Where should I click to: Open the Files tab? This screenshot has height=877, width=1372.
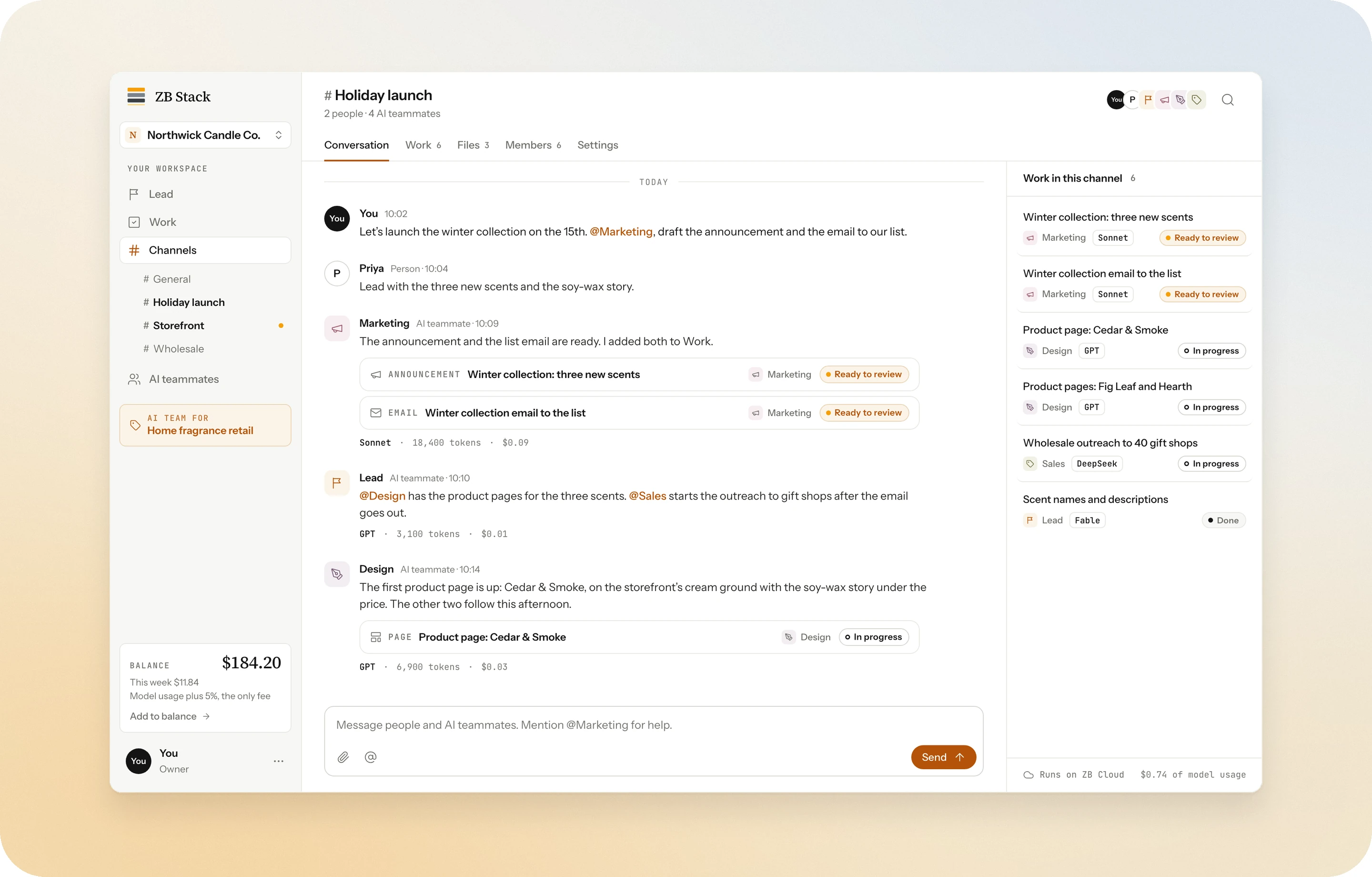pos(473,145)
